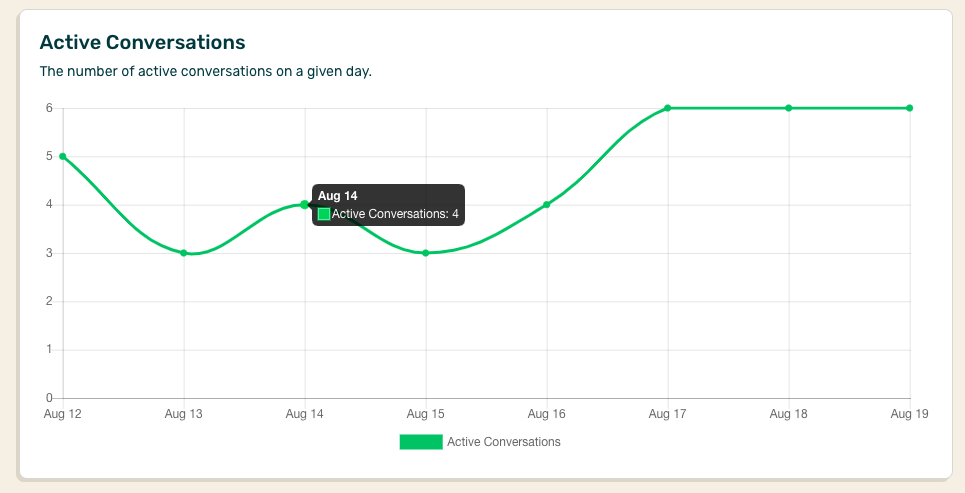The height and width of the screenshot is (493, 965).
Task: Click the green swatch inside the tooltip
Action: tap(324, 214)
